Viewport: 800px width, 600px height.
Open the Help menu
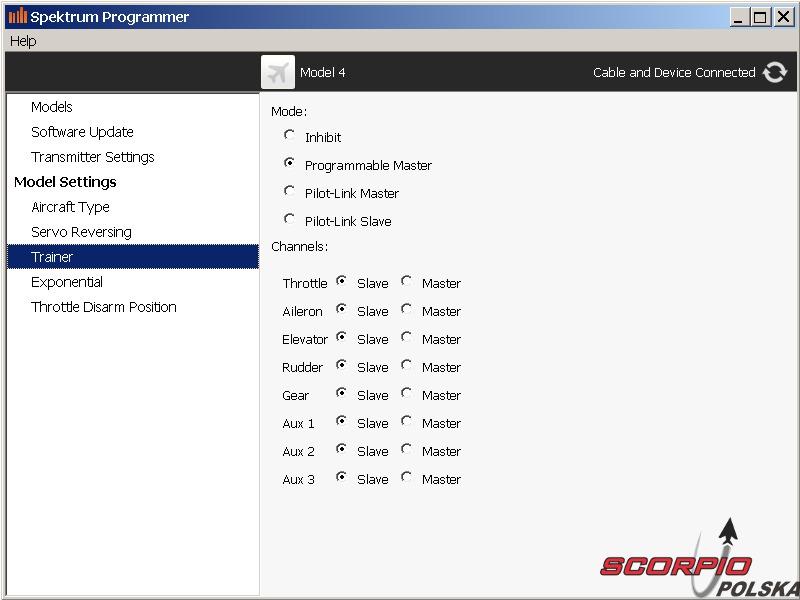coord(23,41)
